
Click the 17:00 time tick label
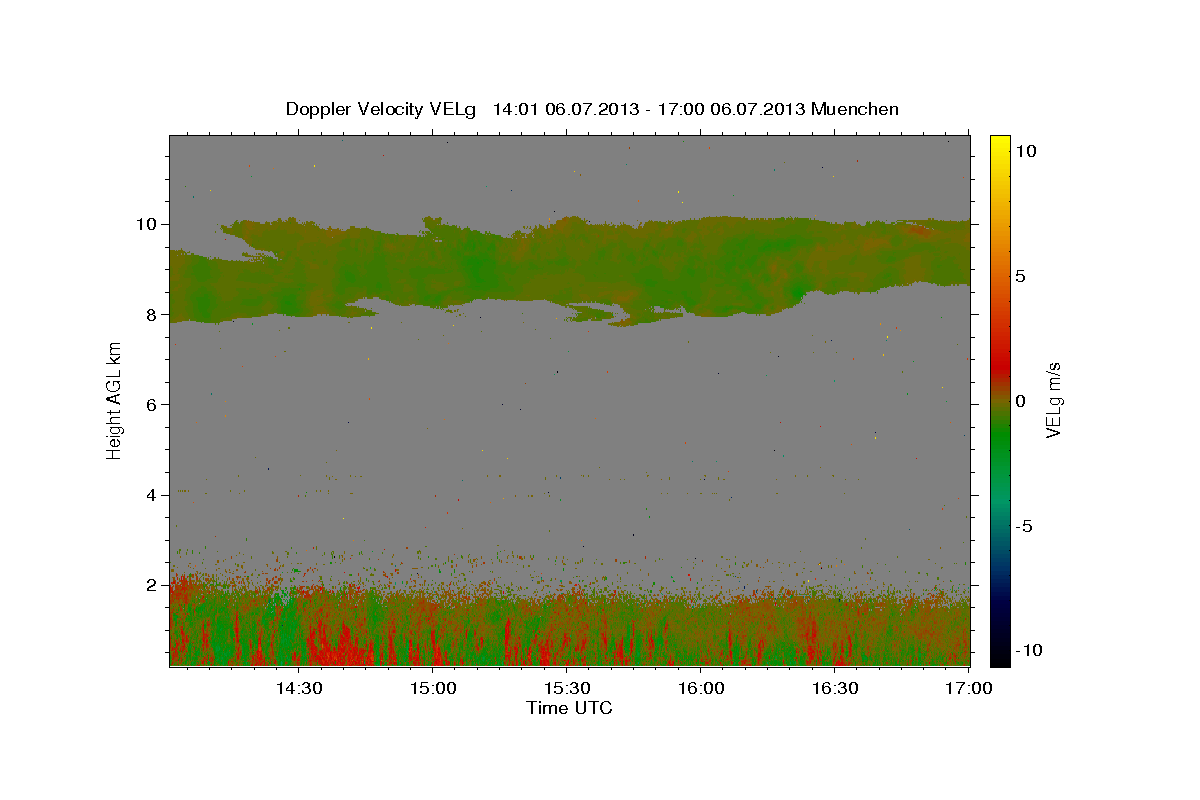[x=969, y=688]
